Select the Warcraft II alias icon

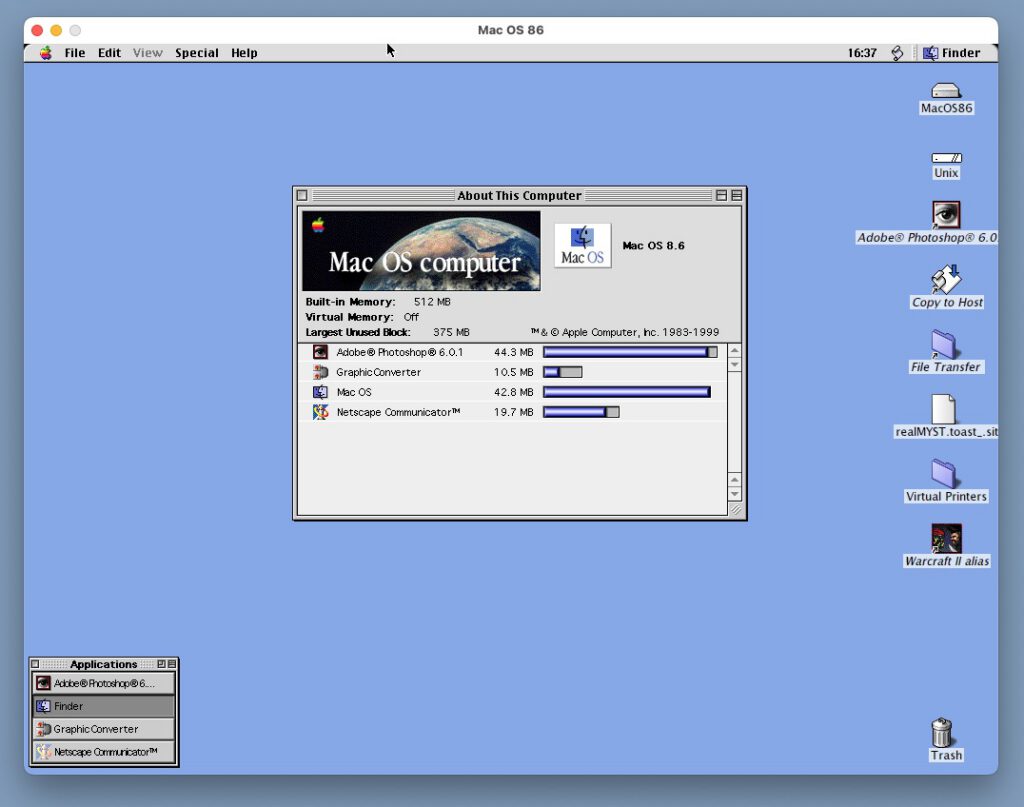pos(946,539)
